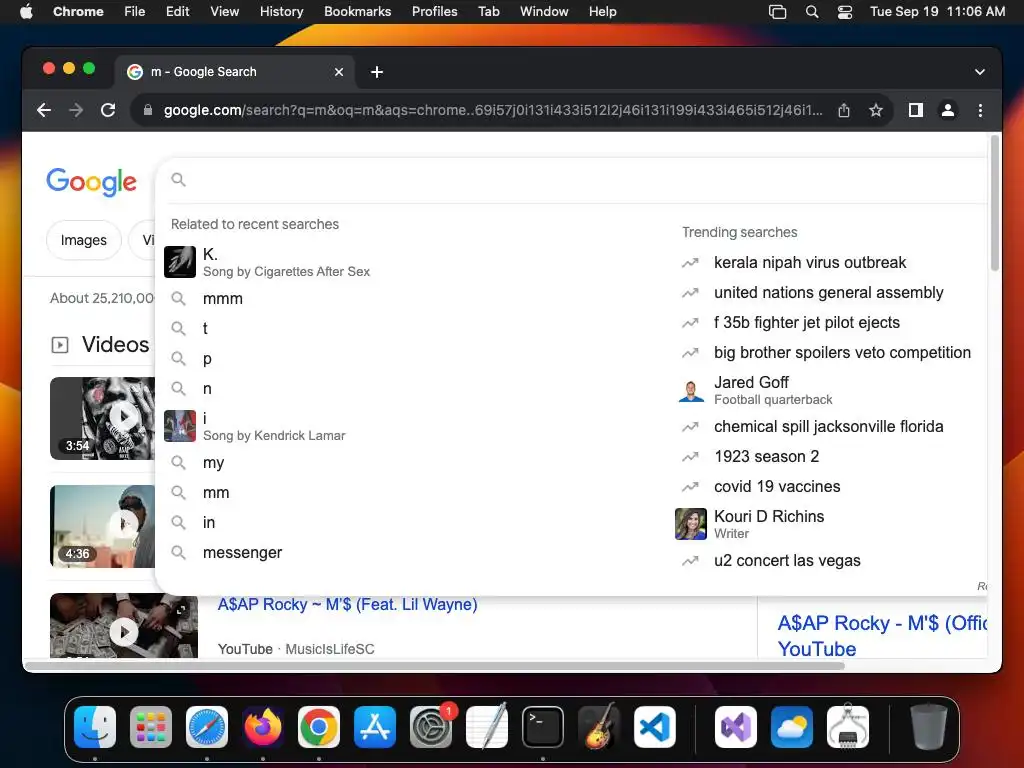Screen dimensions: 1024x768
Task: Launch GarageBand from the Dock
Action: [599, 727]
